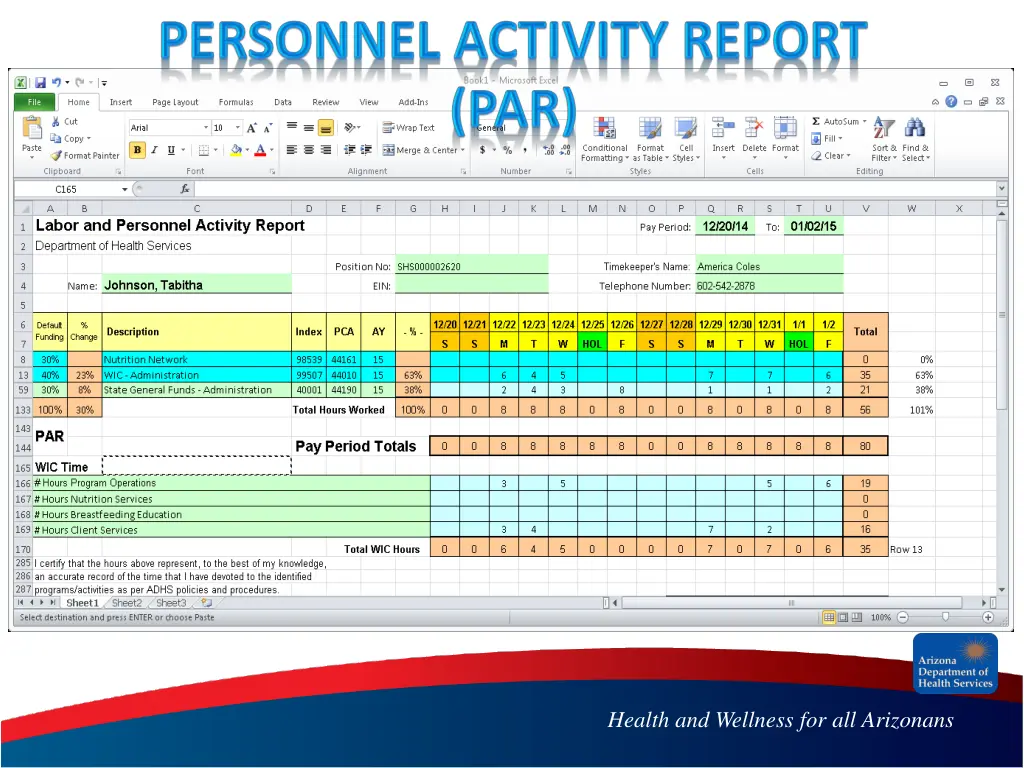Viewport: 1024px width, 768px height.
Task: Click the Increase Decimal icon
Action: coord(549,150)
